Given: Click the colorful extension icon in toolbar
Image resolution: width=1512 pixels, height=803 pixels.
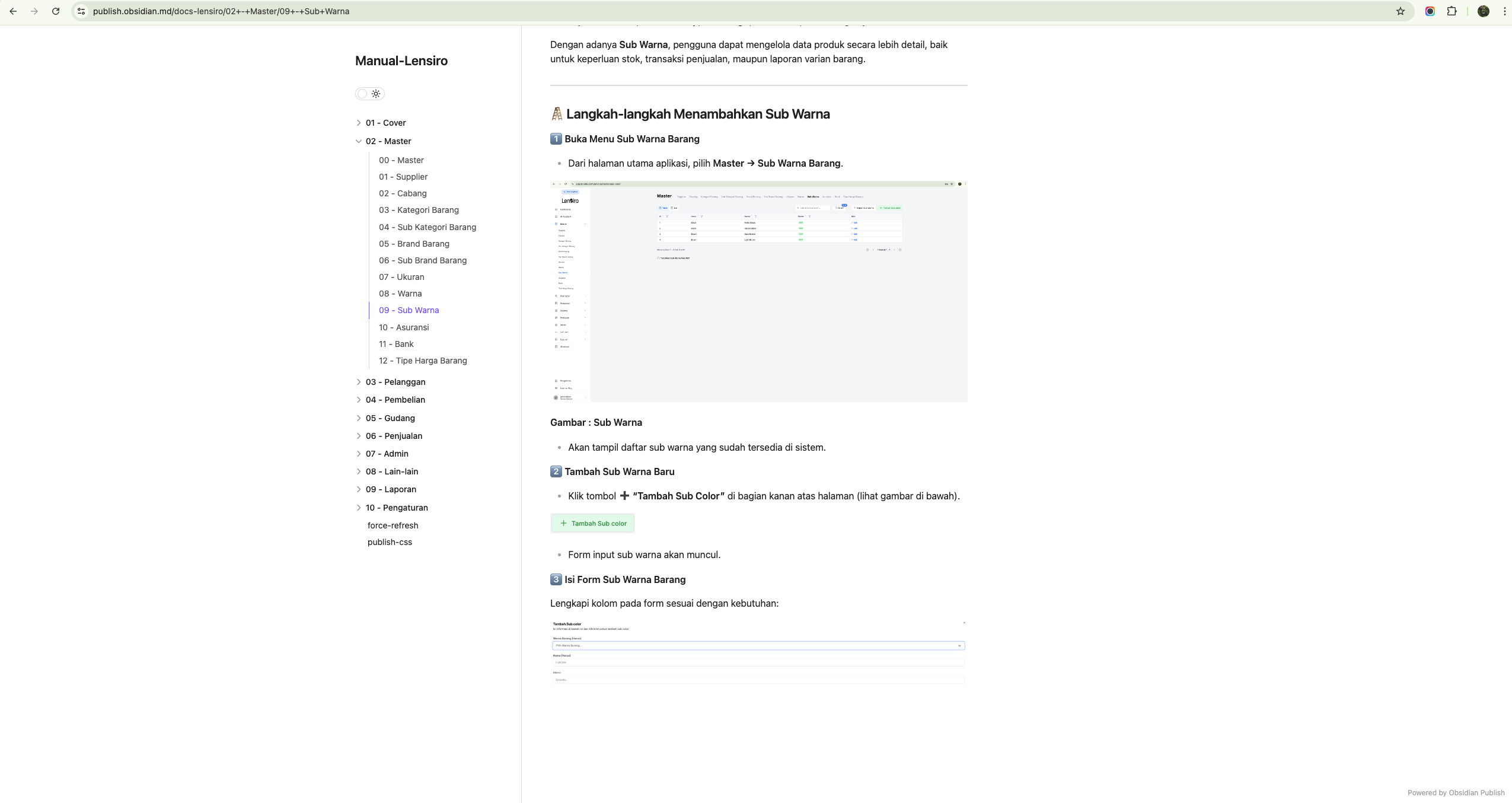Looking at the screenshot, I should (x=1430, y=11).
